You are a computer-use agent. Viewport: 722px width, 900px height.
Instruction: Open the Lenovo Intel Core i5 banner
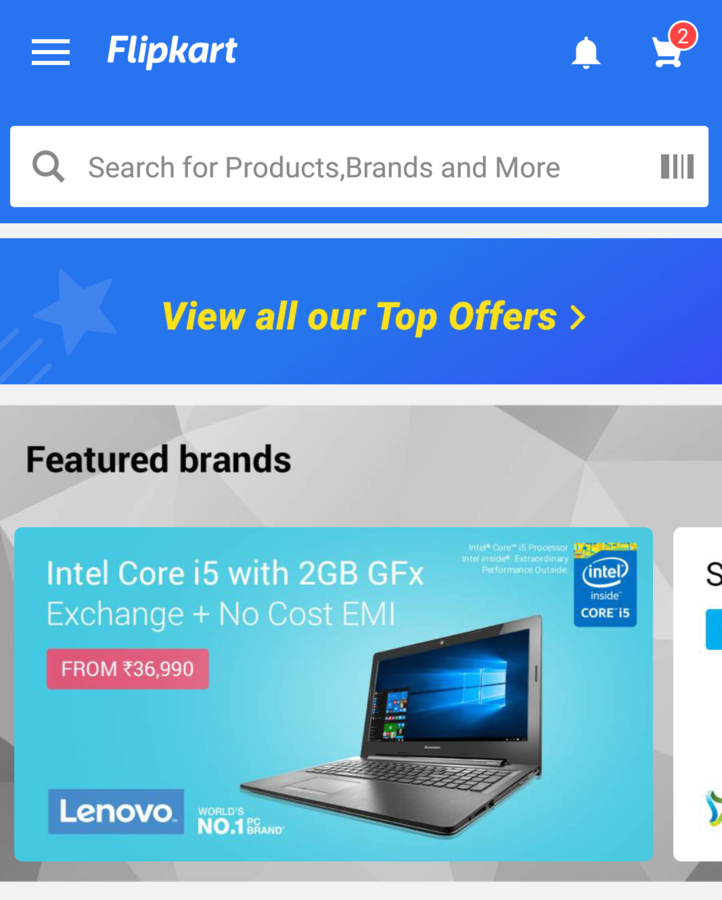[x=333, y=694]
